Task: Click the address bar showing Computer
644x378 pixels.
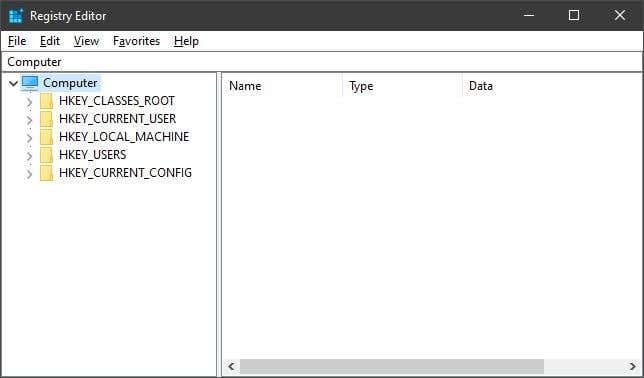Action: [322, 62]
